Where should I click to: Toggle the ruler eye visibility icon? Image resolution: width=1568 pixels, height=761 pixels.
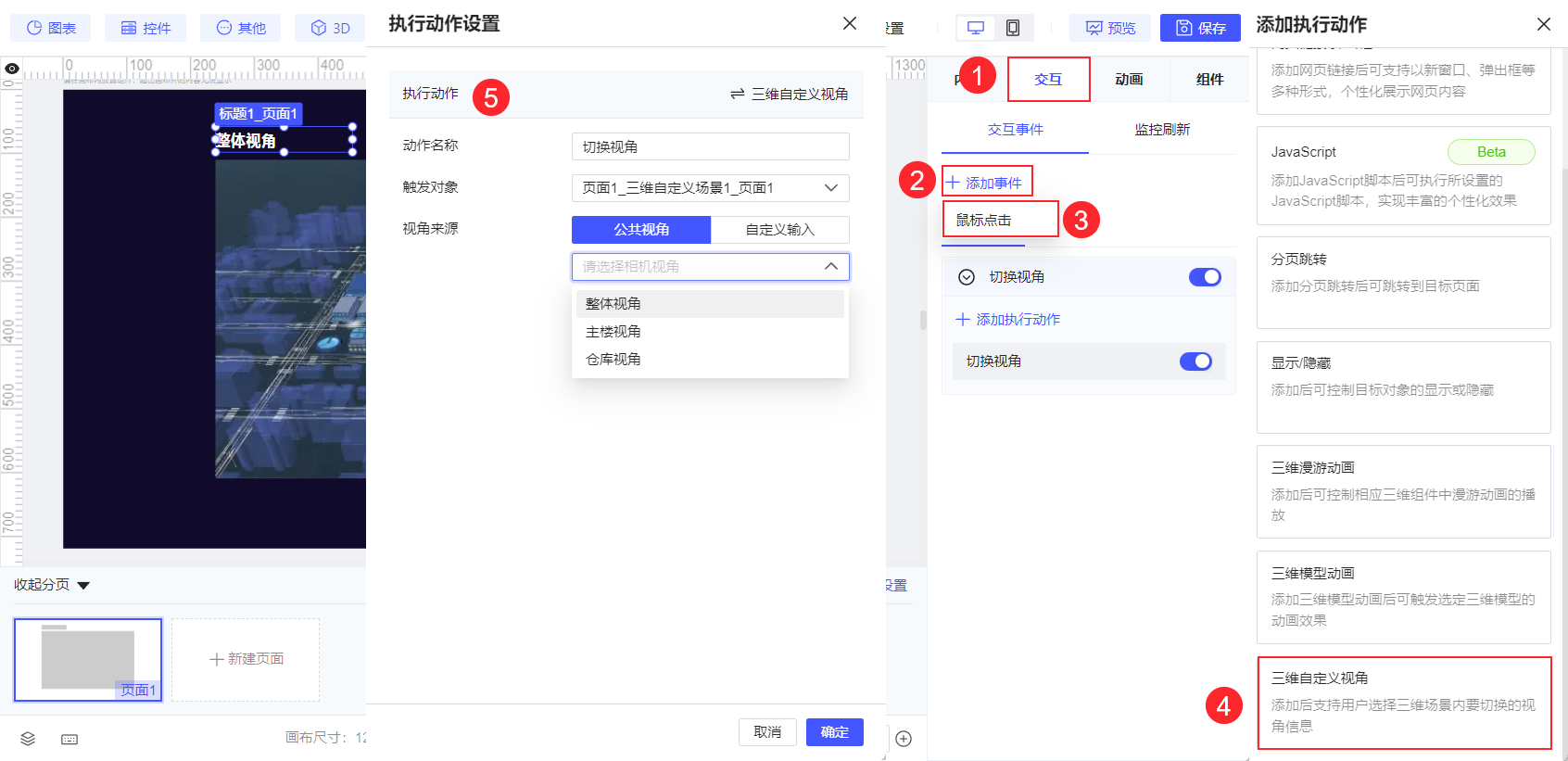coord(12,69)
